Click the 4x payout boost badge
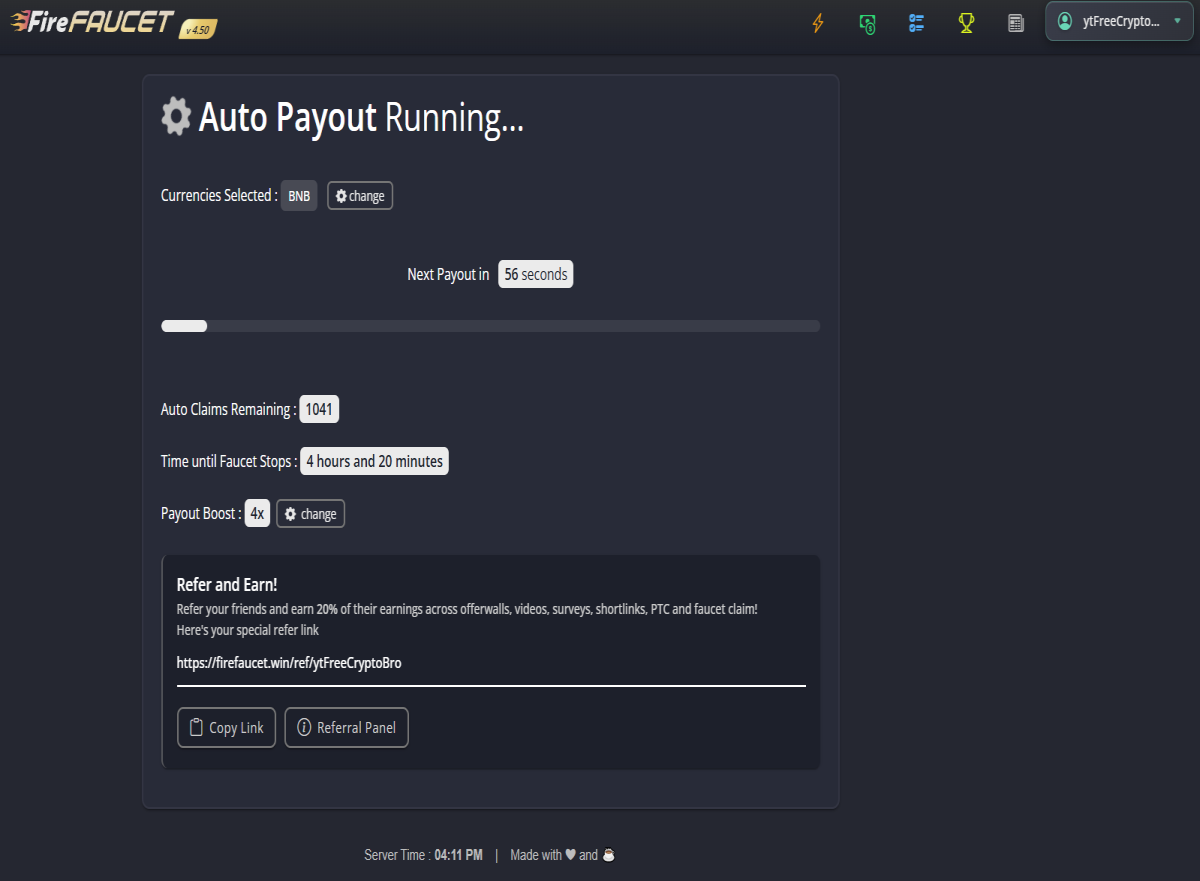Image resolution: width=1200 pixels, height=881 pixels. click(257, 514)
